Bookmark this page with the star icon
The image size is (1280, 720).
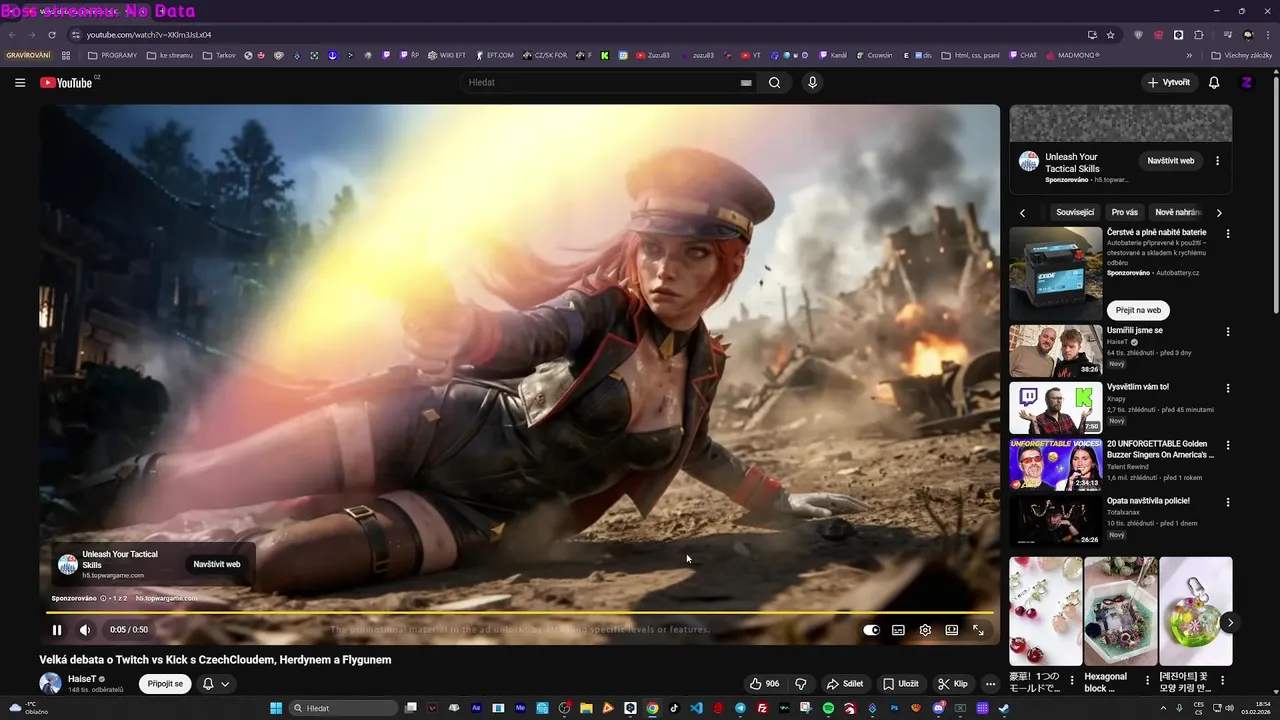(1110, 35)
